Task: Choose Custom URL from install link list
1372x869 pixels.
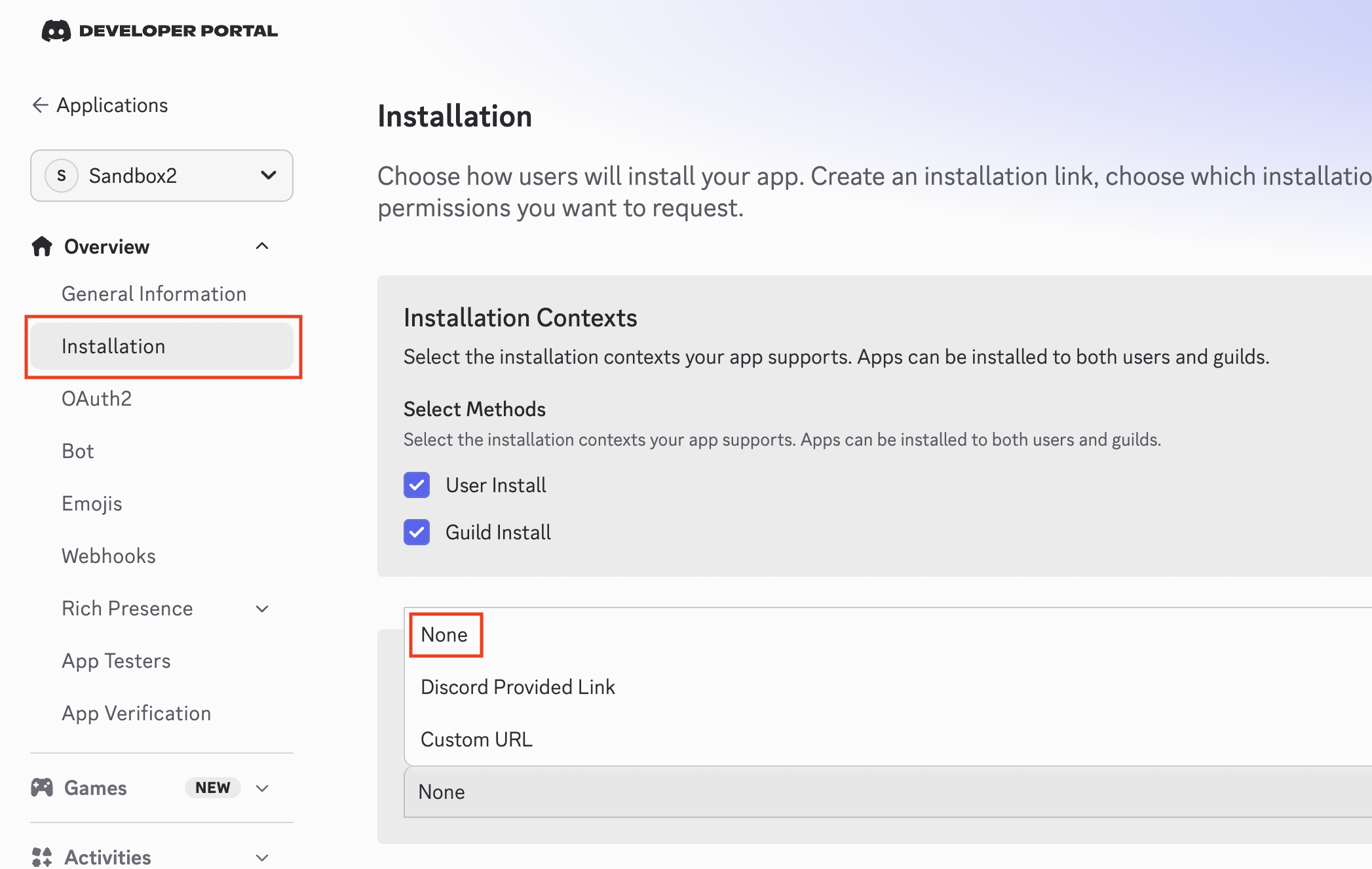Action: [476, 739]
